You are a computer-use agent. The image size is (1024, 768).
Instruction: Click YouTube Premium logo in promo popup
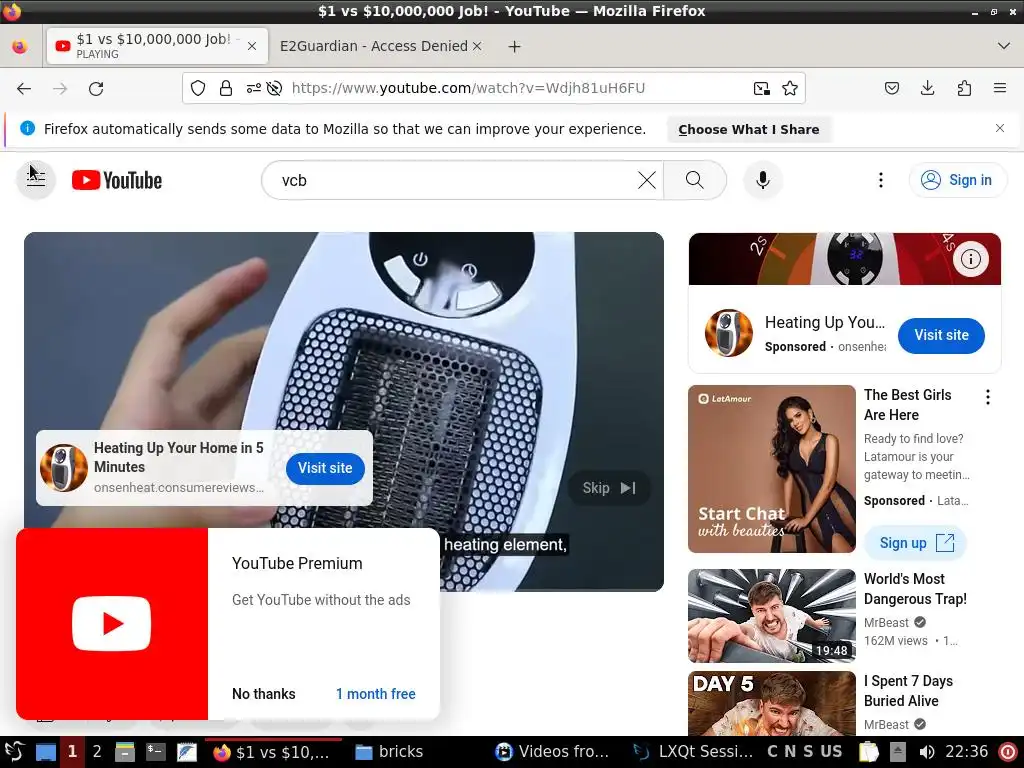point(112,624)
